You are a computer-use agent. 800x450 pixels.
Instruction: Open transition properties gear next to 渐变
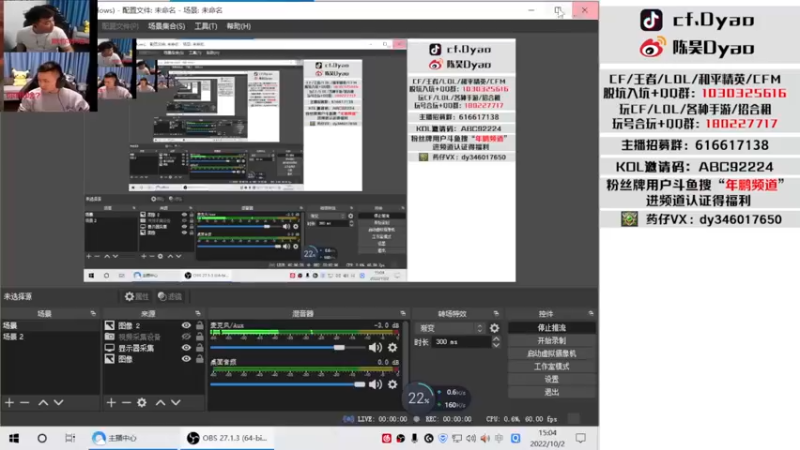[494, 329]
